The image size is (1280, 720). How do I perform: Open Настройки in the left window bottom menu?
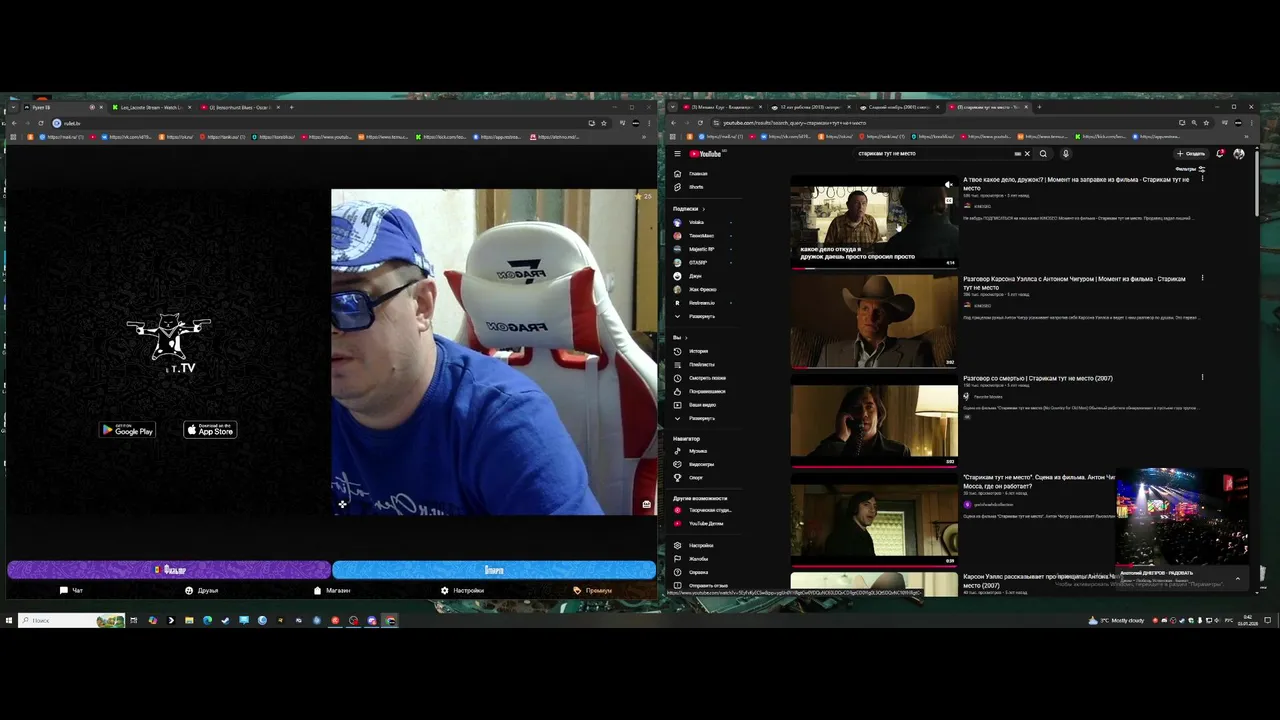[x=462, y=590]
